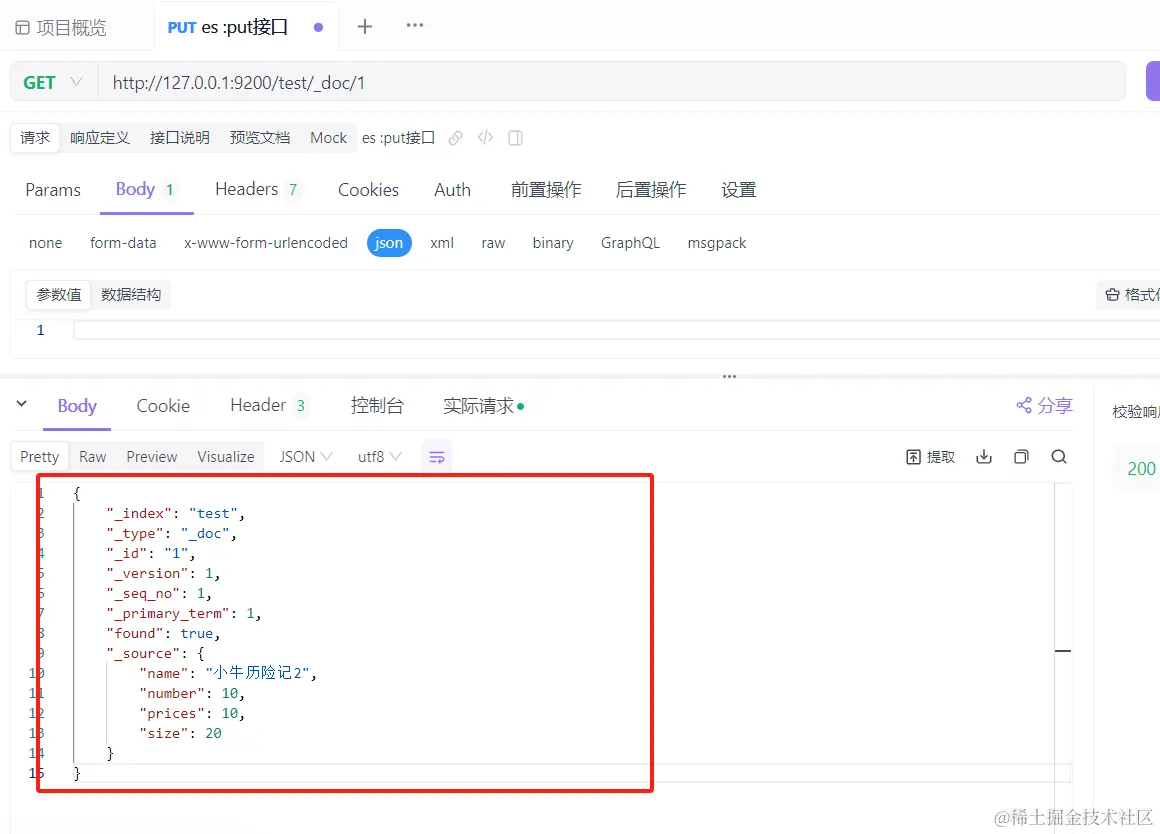Select x-www-form-urlencoded body type
Image resolution: width=1160 pixels, height=834 pixels.
click(266, 243)
